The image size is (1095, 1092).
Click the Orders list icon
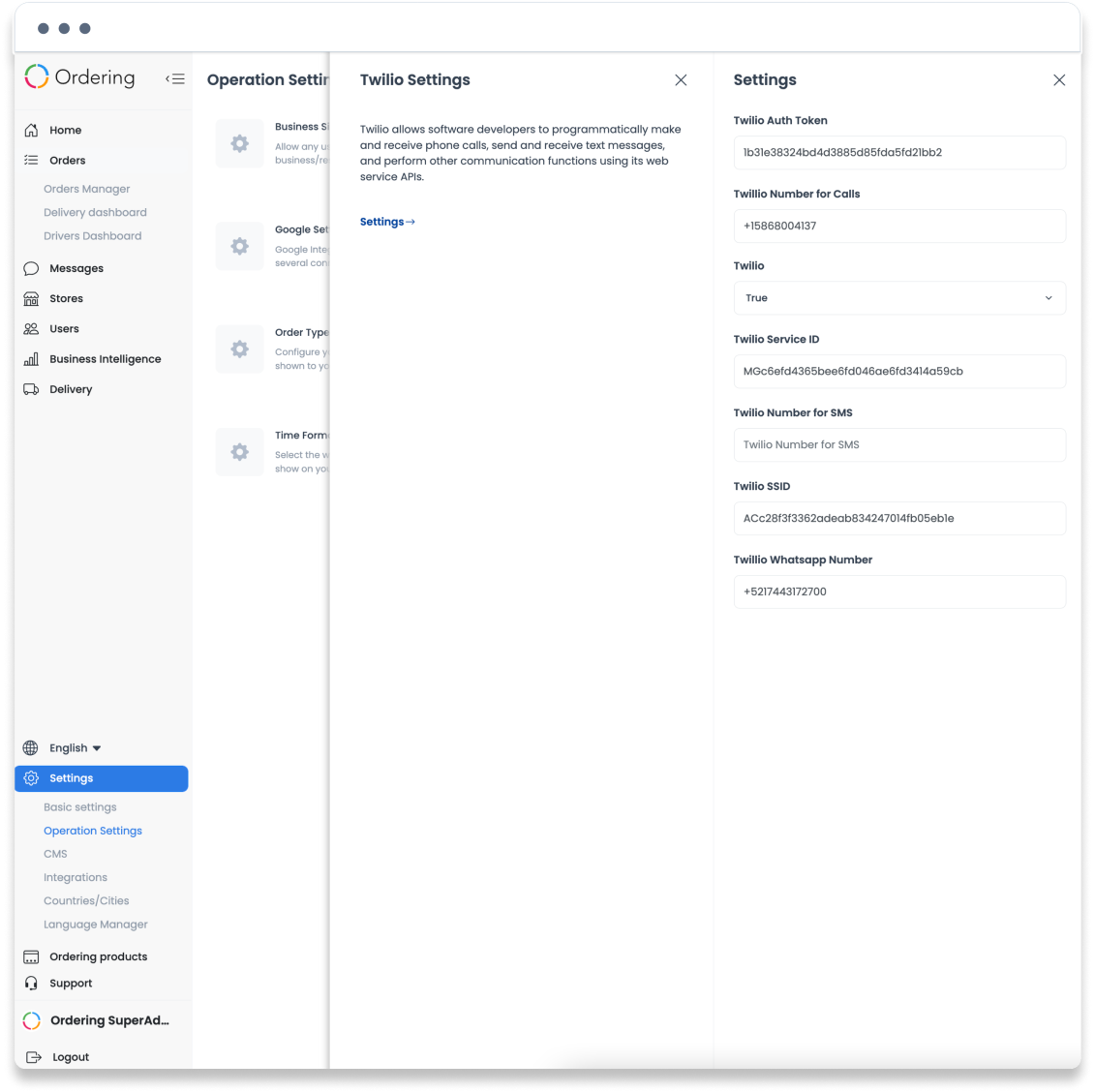coord(31,160)
